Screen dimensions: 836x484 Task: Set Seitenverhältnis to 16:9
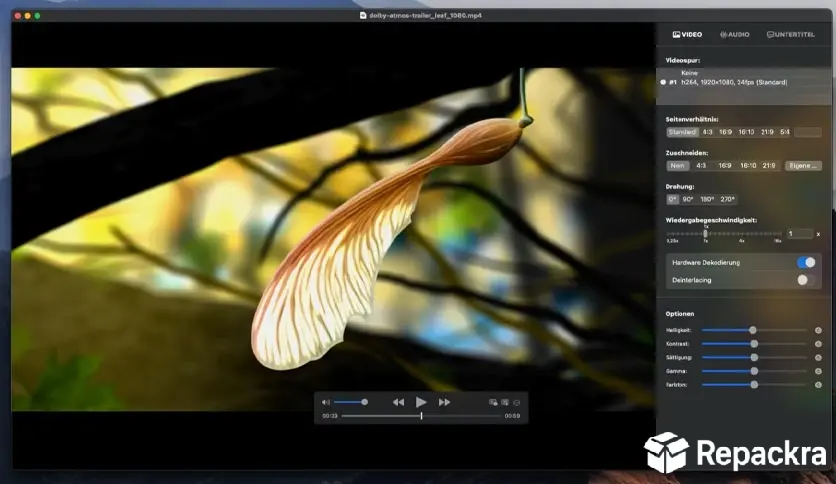[x=726, y=132]
